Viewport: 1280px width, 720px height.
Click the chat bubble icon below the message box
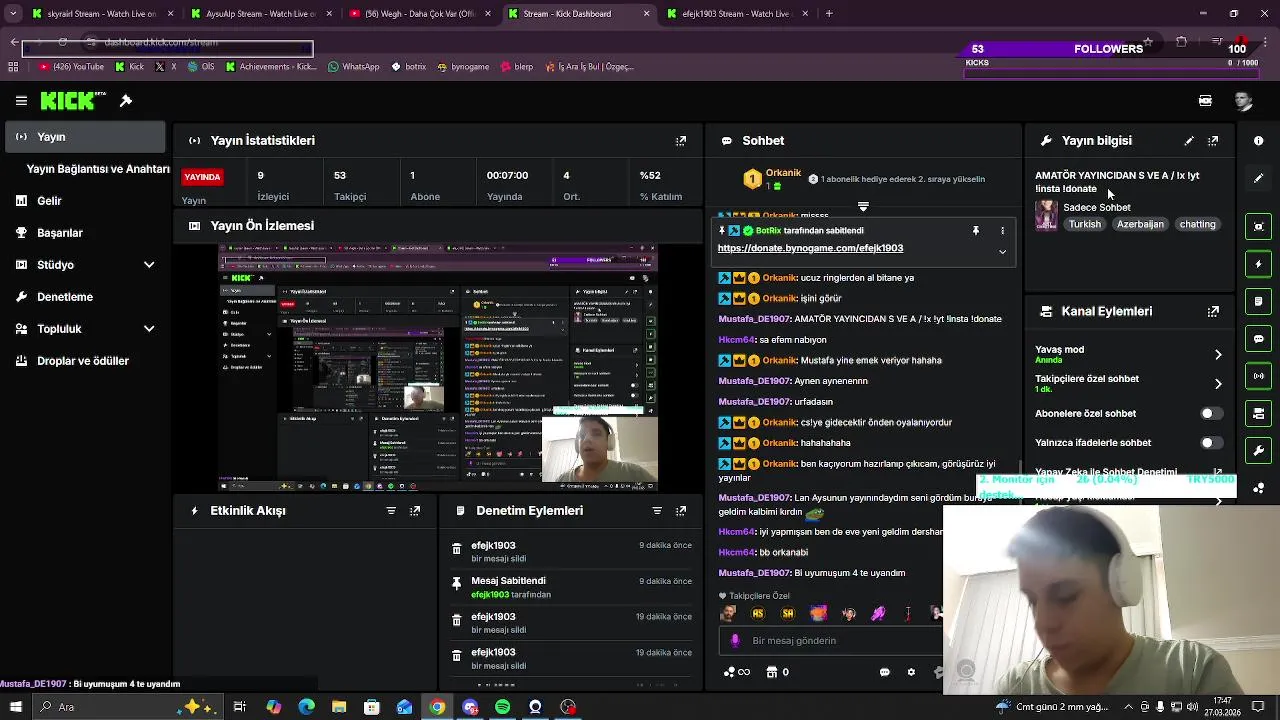[885, 673]
